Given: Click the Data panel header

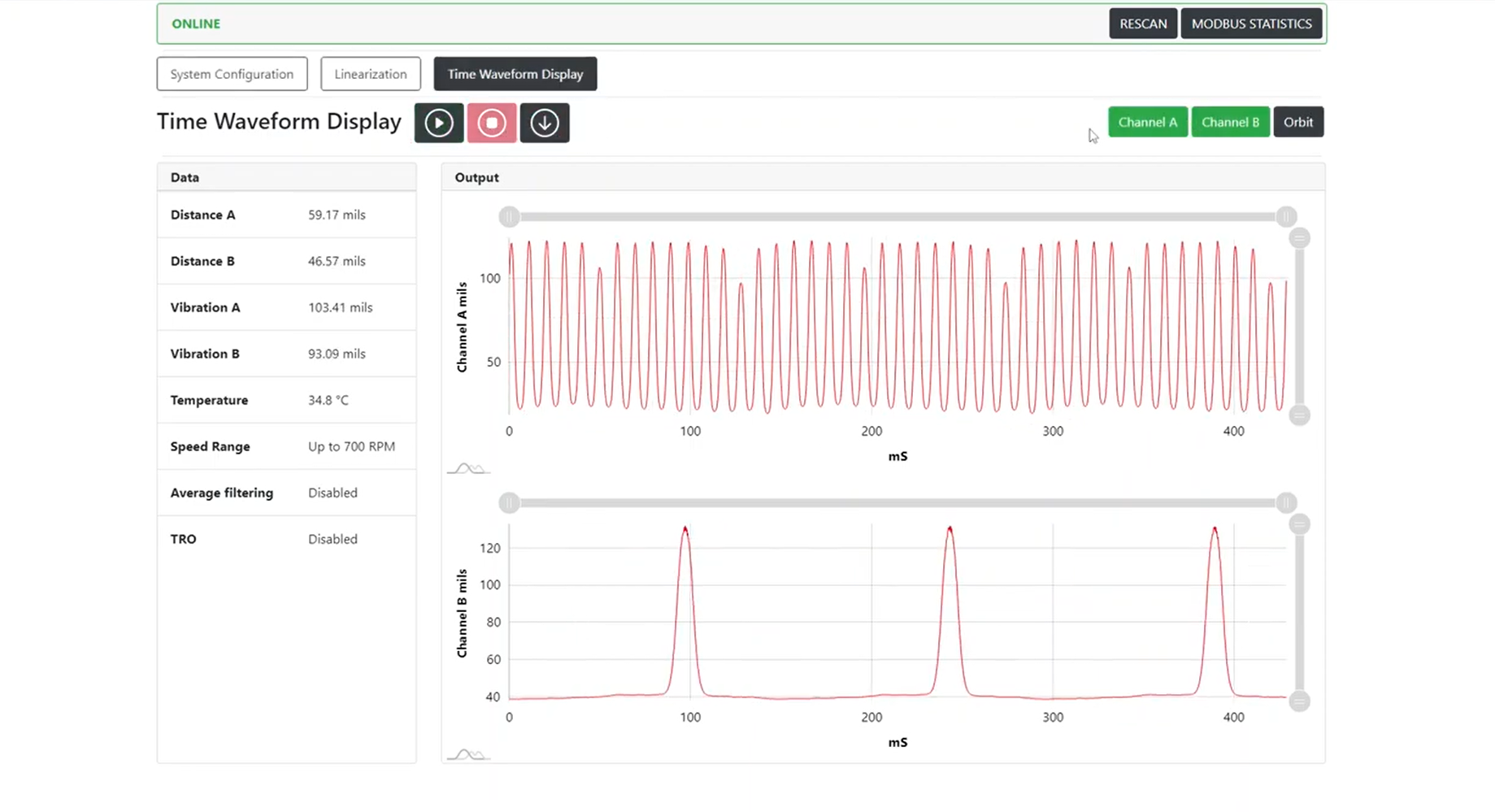Looking at the screenshot, I should tap(287, 177).
